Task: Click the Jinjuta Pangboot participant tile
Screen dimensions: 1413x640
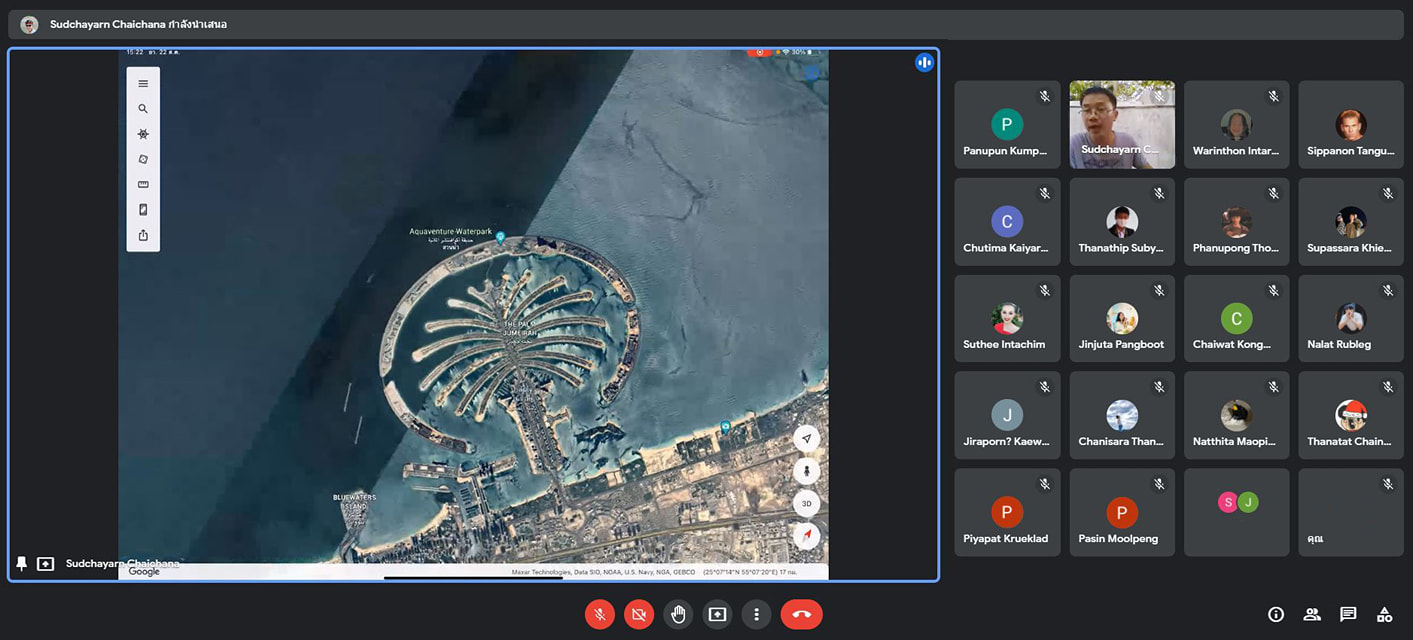Action: tap(1122, 318)
